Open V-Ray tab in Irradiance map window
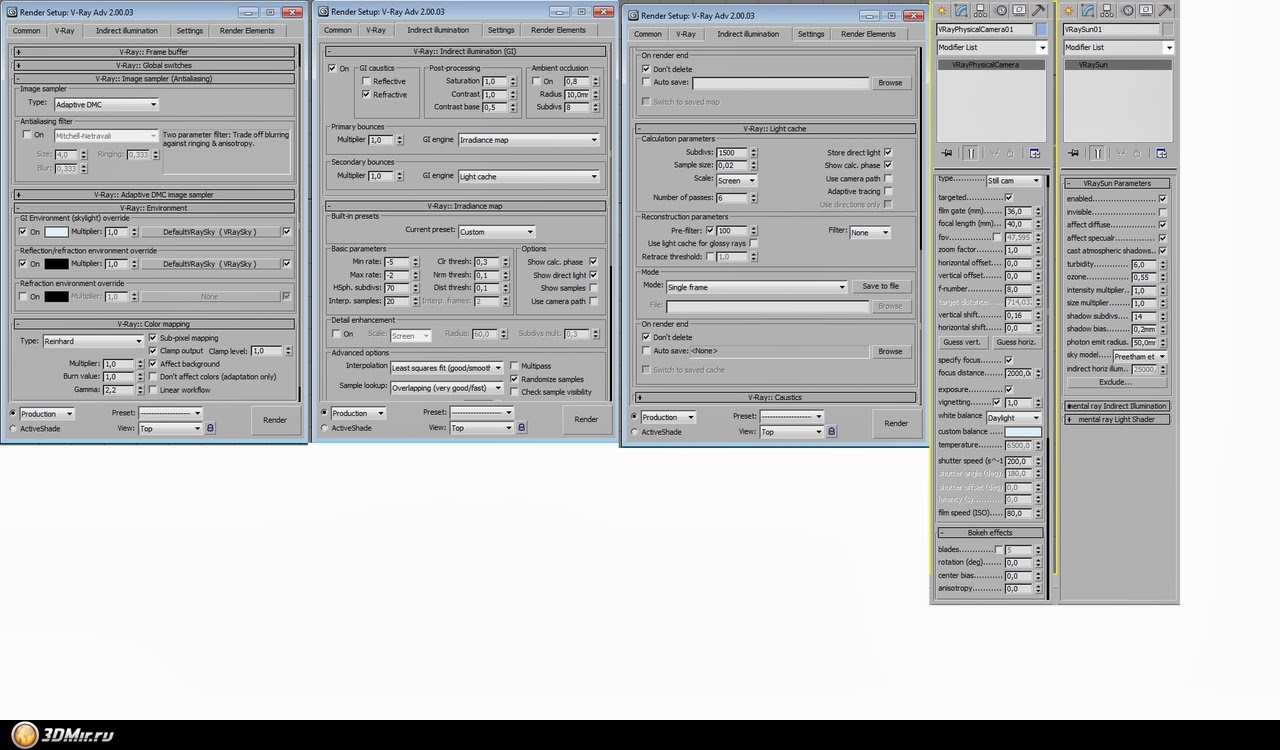This screenshot has height=750, width=1280. (376, 30)
